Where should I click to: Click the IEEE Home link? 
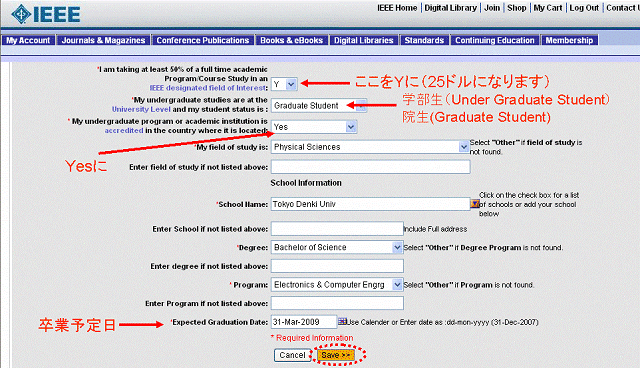point(397,8)
